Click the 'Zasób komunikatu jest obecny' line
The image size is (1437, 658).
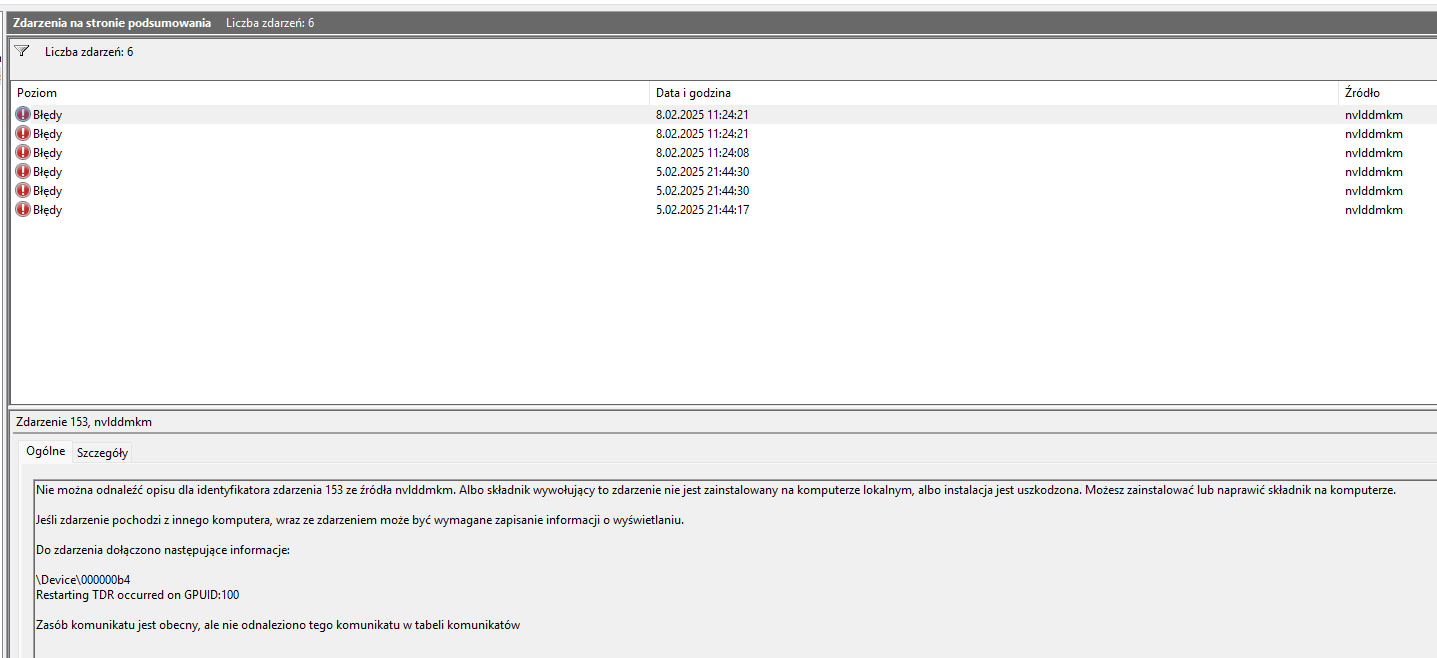click(278, 625)
